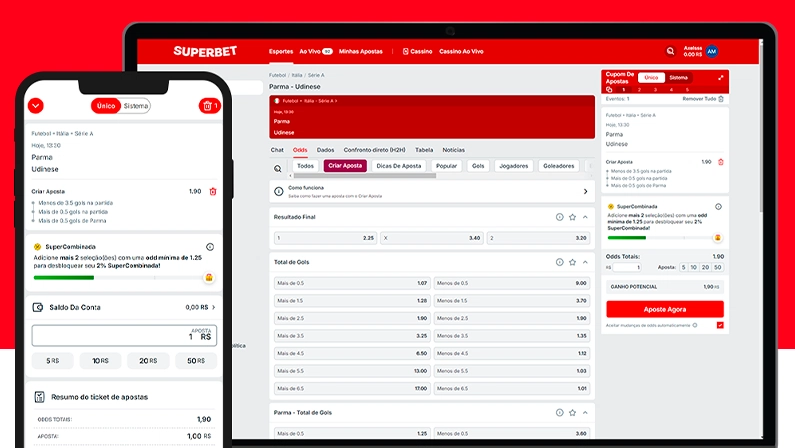Viewport: 795px width, 448px height.
Task: Click SuperCombinada gift icon on desktop slip
Action: [x=717, y=238]
